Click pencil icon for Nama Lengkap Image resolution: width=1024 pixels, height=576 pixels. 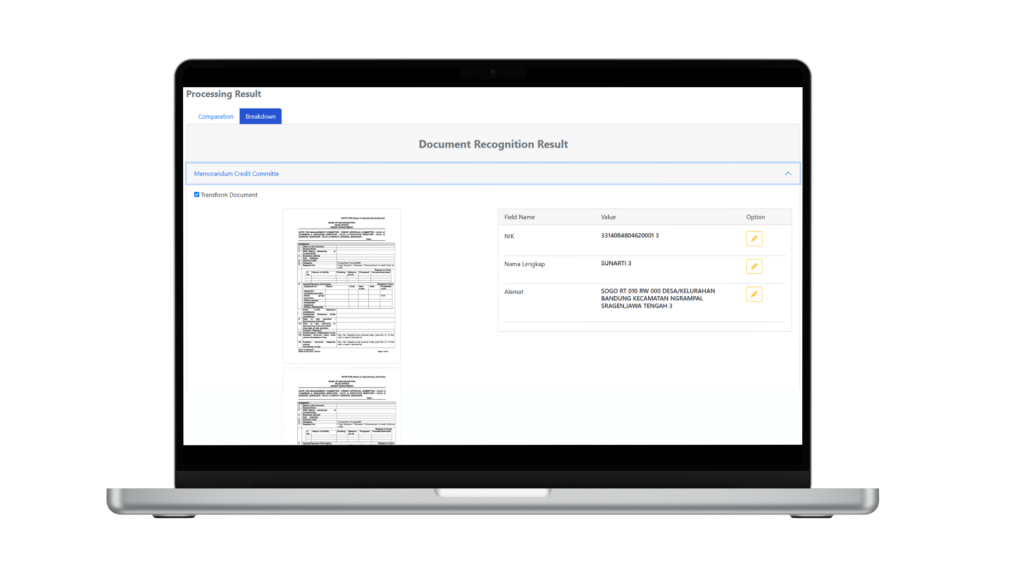click(x=754, y=267)
